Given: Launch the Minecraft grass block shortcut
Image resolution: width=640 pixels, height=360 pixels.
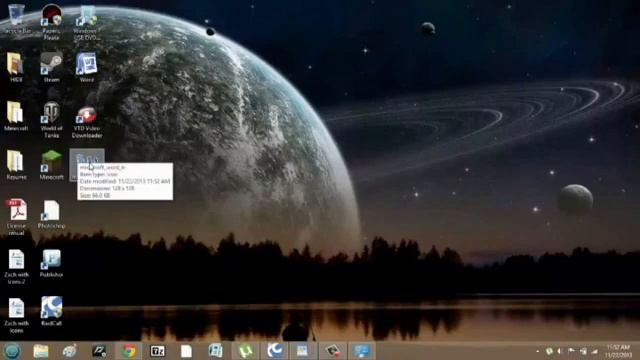Looking at the screenshot, I should click(x=51, y=165).
